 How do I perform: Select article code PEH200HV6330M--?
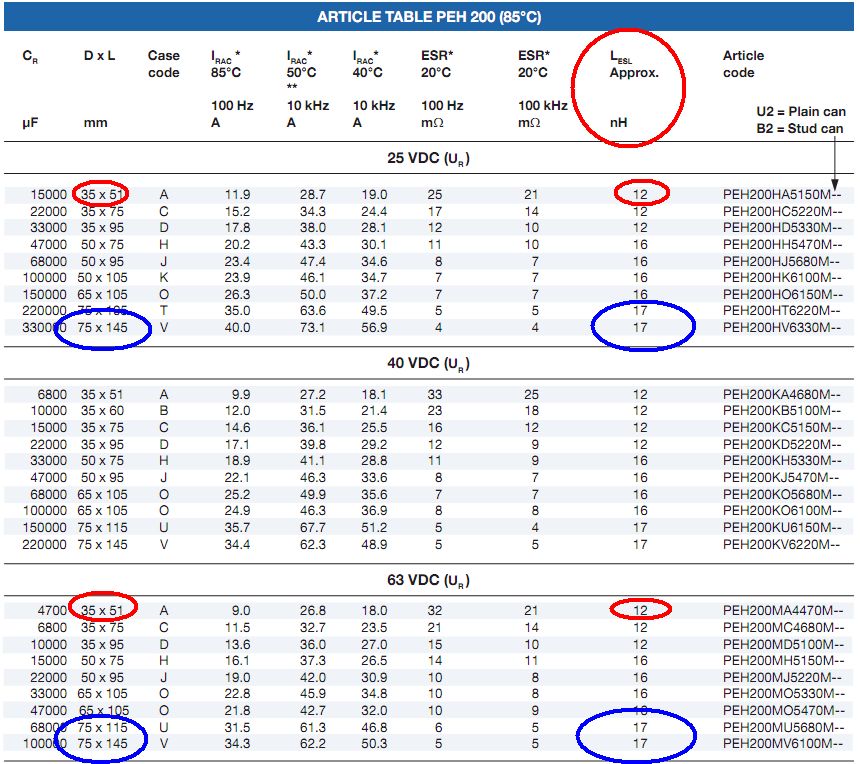click(x=782, y=327)
